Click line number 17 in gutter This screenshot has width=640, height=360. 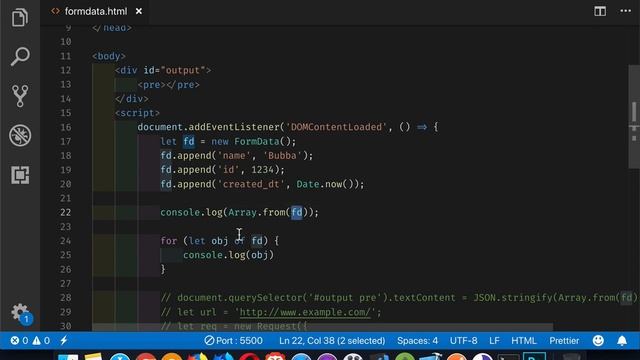(x=65, y=142)
